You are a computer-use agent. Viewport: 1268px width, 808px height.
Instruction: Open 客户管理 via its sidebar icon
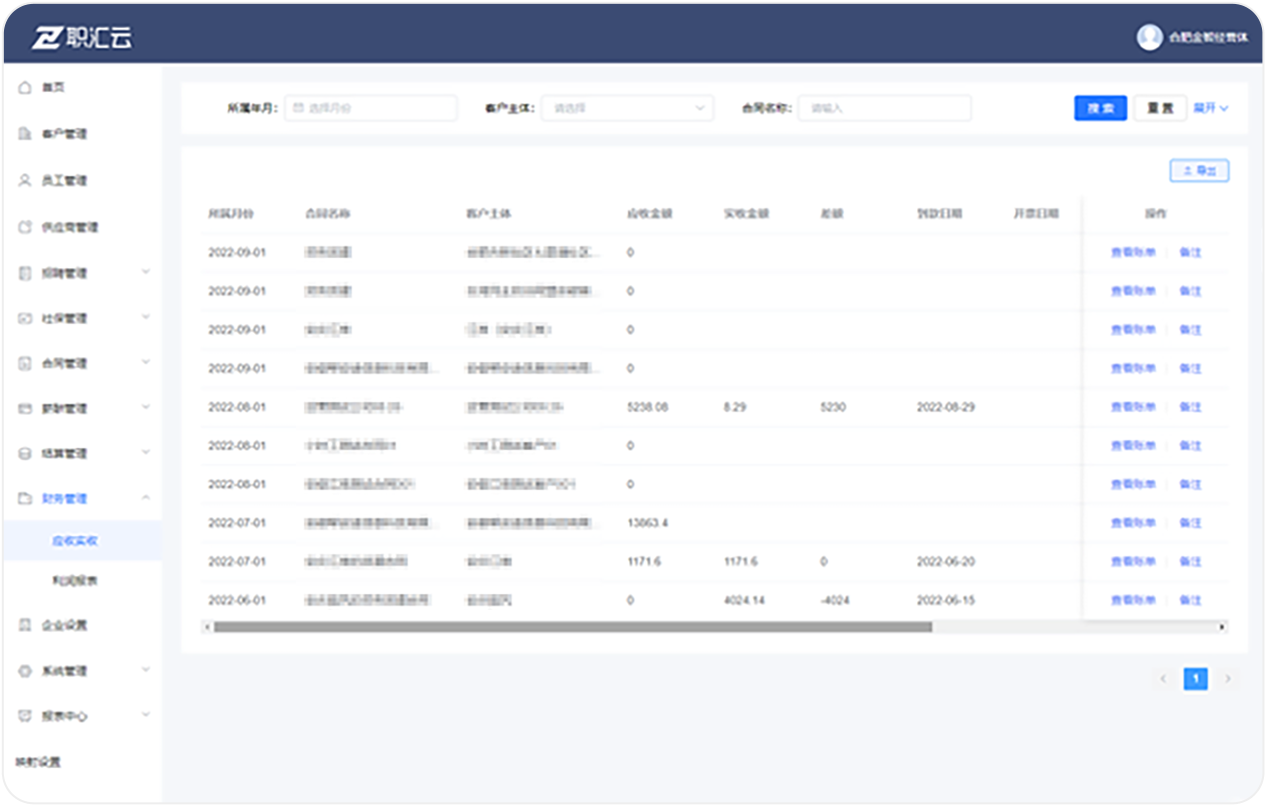point(26,134)
